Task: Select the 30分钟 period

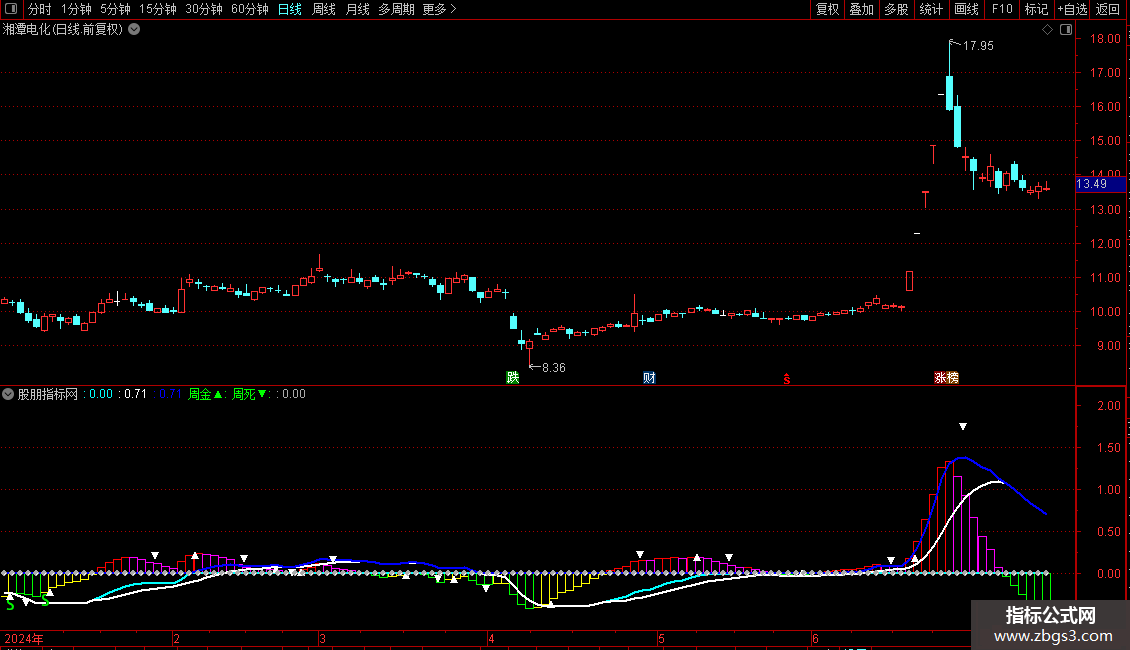Action: click(204, 9)
